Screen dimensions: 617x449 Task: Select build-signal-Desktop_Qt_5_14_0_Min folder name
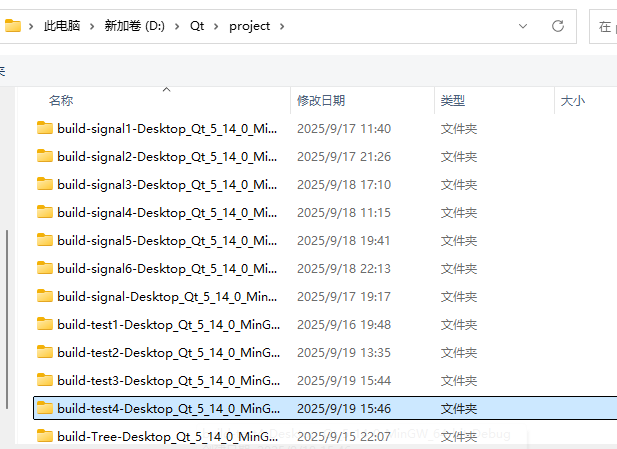tap(167, 297)
